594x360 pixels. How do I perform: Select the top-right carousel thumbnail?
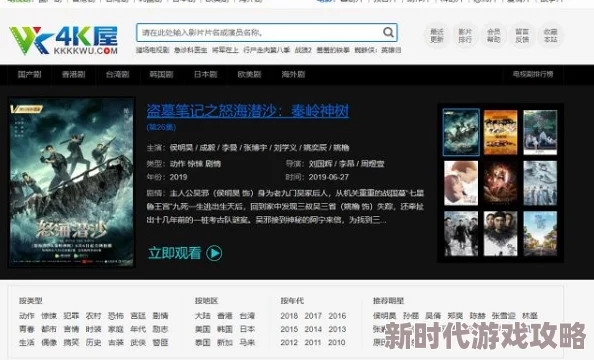(540, 132)
